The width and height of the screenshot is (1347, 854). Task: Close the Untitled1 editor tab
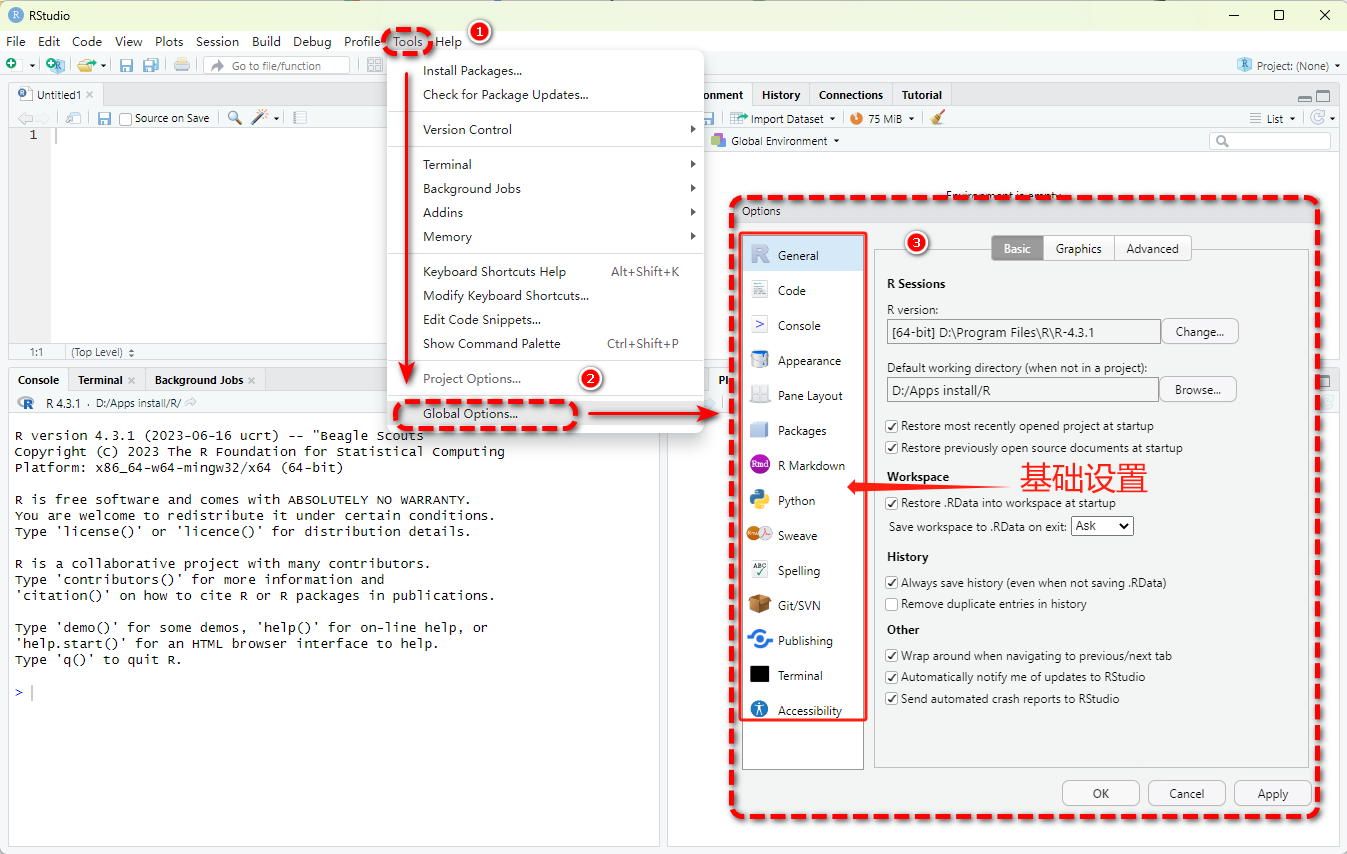pyautogui.click(x=89, y=94)
